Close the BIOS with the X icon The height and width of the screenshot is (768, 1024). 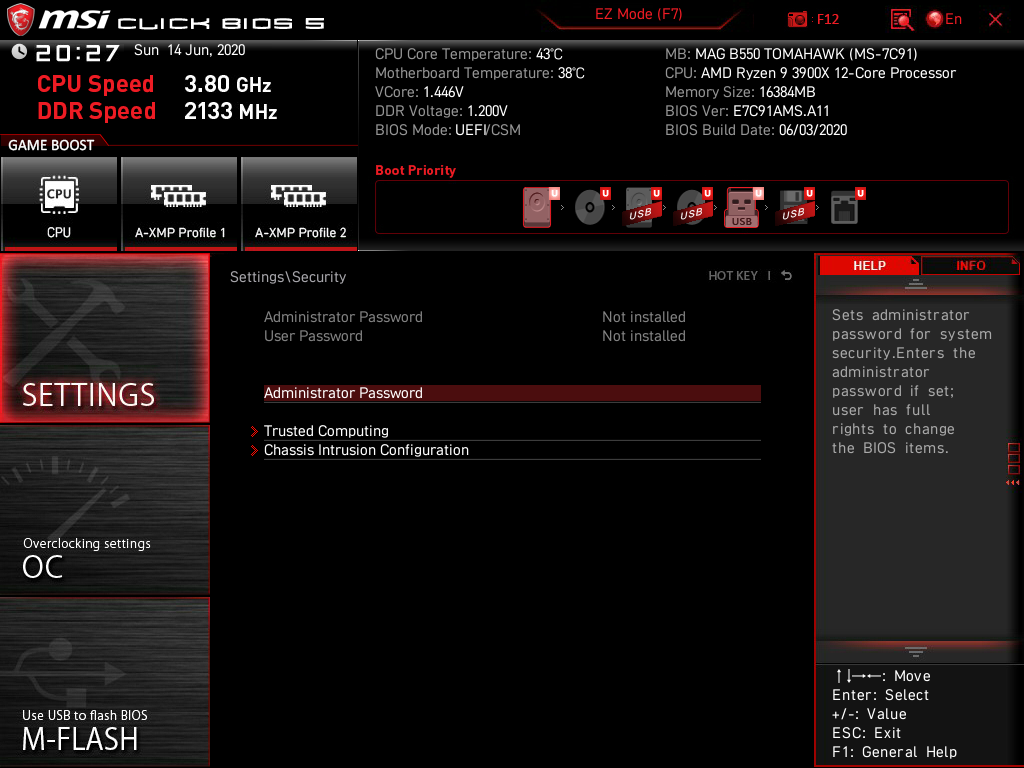995,20
